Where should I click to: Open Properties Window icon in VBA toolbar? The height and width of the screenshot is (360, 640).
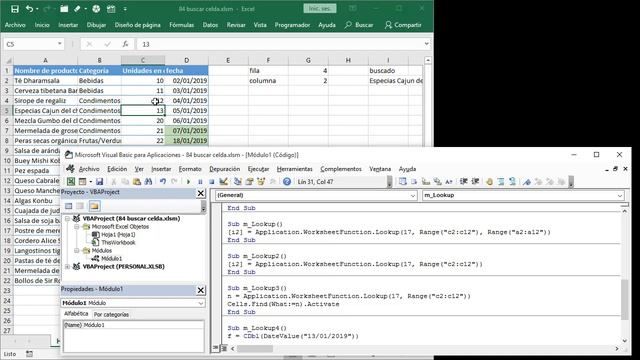coord(249,182)
